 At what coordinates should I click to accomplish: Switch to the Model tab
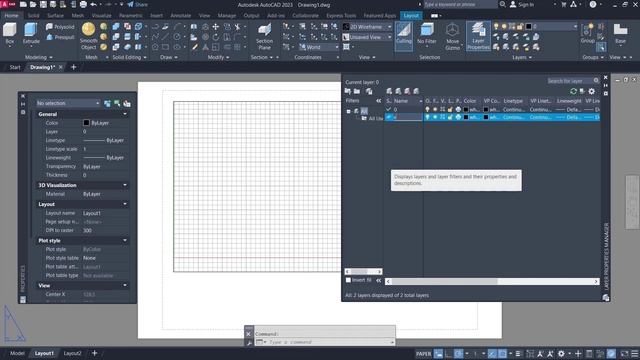(17, 353)
